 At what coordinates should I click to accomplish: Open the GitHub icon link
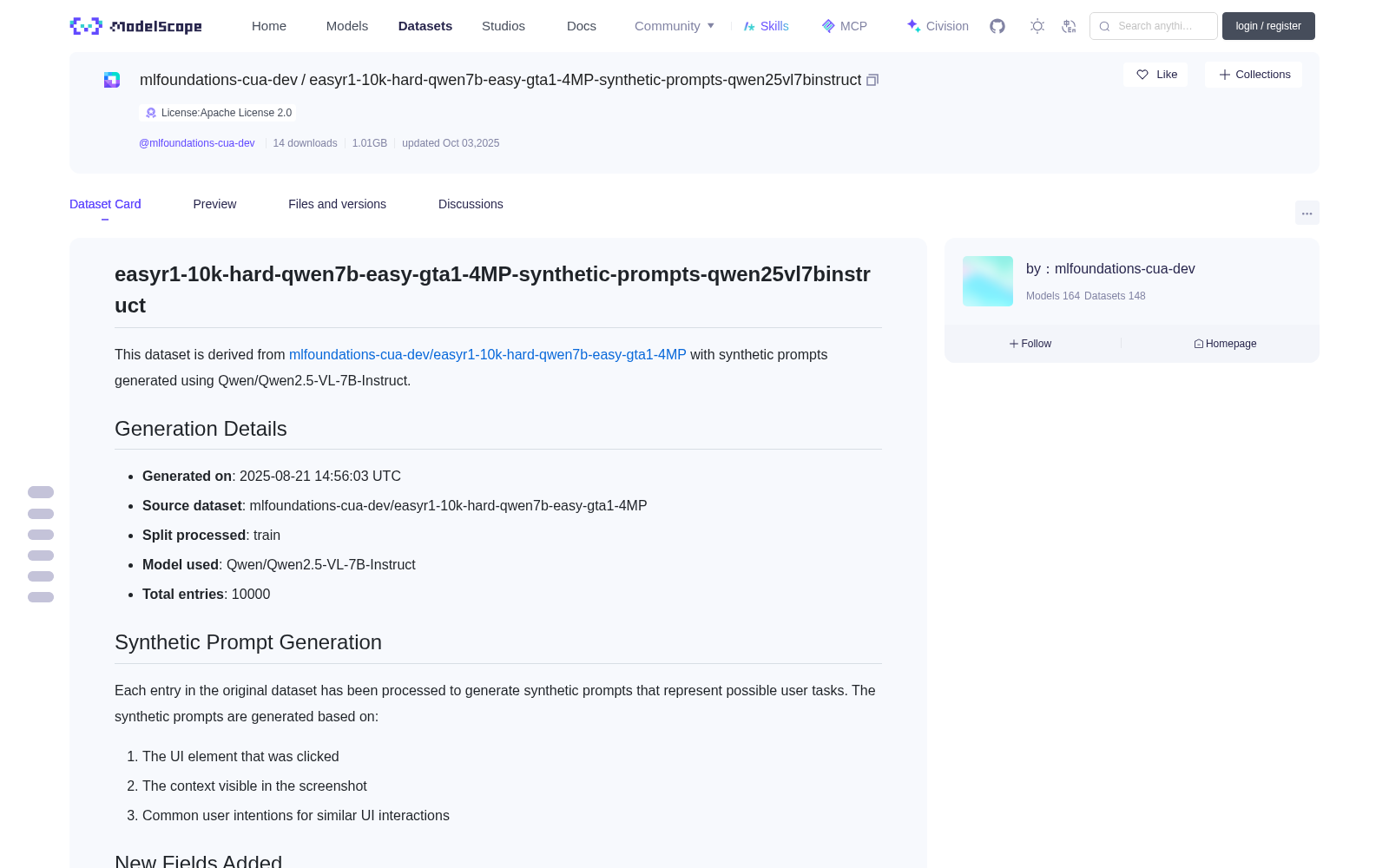coord(997,26)
